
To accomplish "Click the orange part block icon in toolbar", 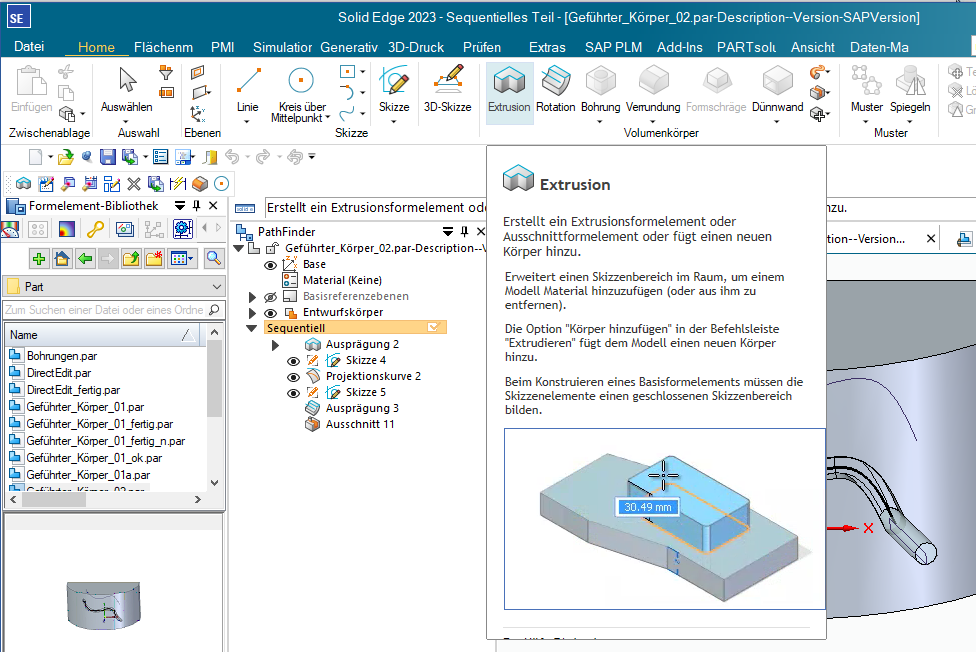I will [x=200, y=184].
